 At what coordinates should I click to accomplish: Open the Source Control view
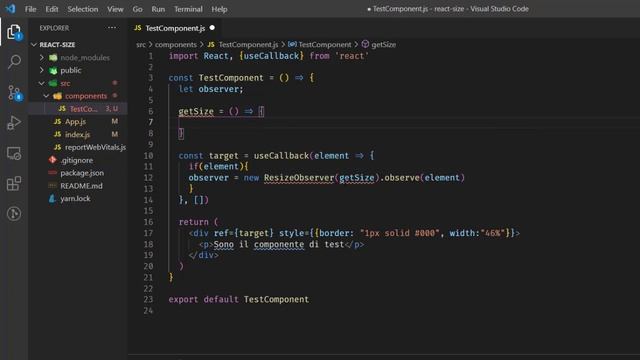(14, 93)
